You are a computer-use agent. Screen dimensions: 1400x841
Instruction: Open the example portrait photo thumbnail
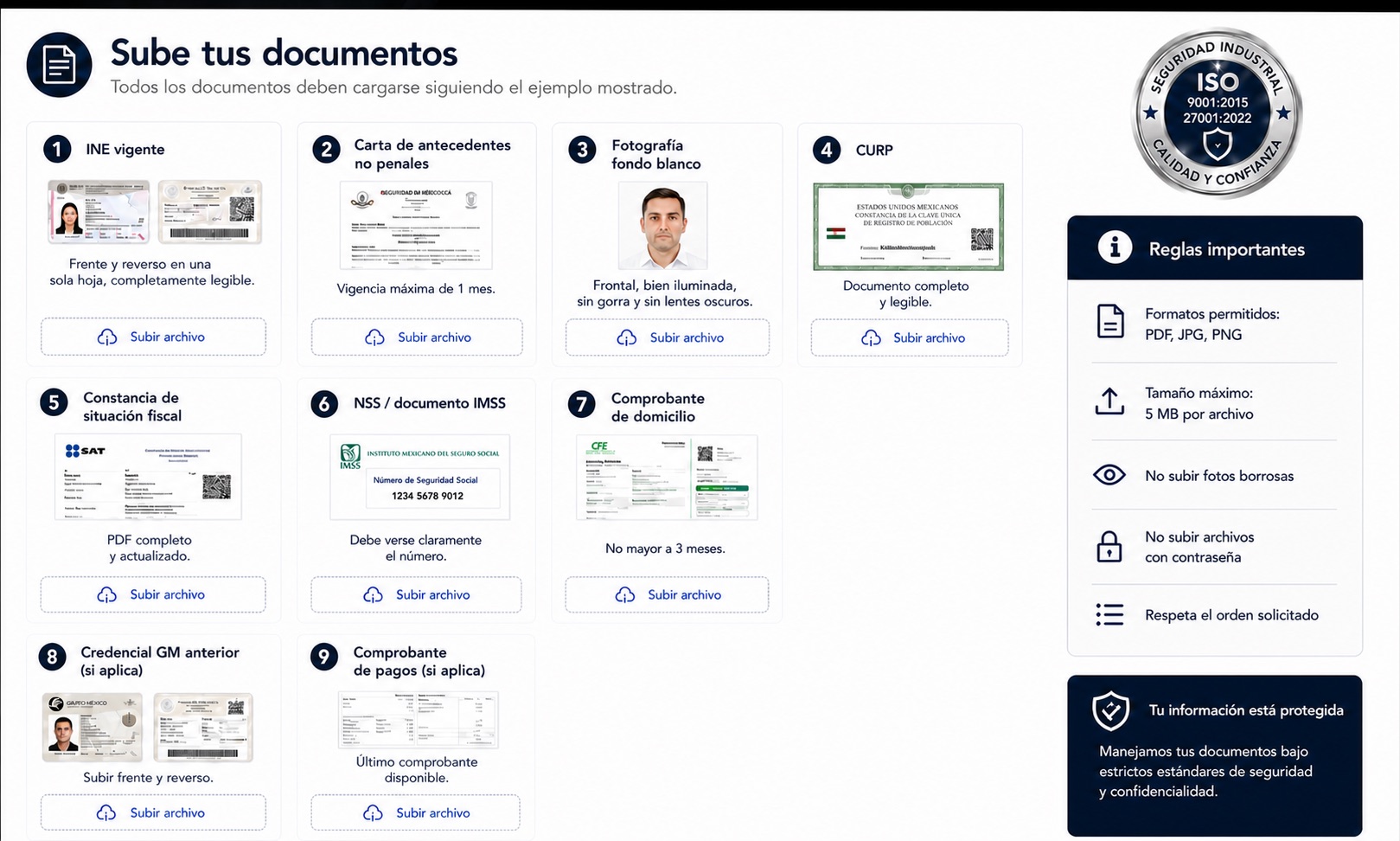663,225
